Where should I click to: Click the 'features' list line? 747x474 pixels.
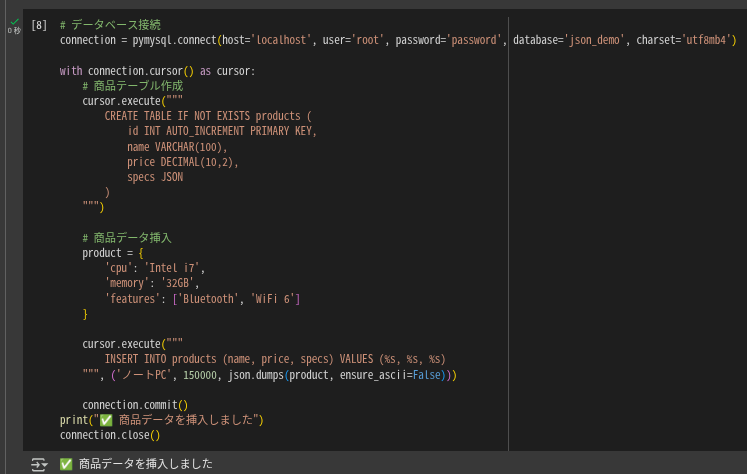pyautogui.click(x=202, y=299)
